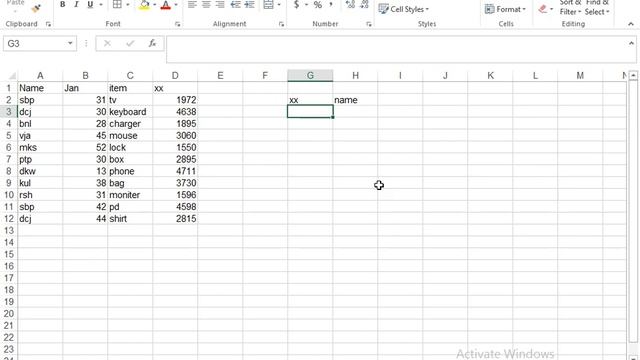
Task: Apply percent style
Action: [318, 5]
